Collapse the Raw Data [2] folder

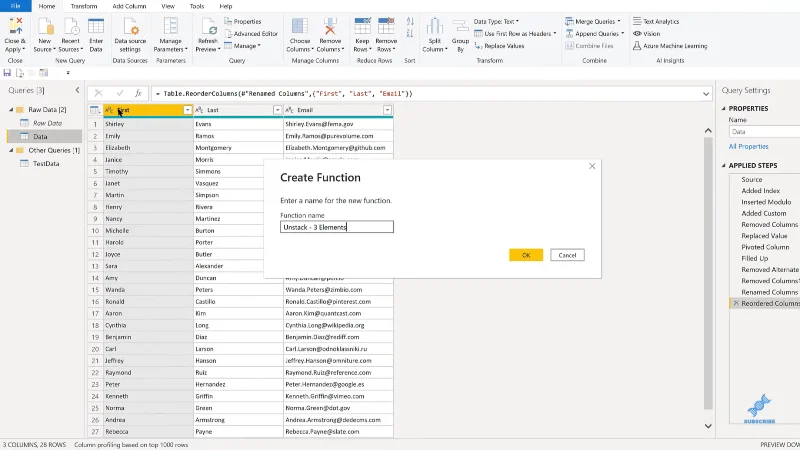(x=11, y=110)
